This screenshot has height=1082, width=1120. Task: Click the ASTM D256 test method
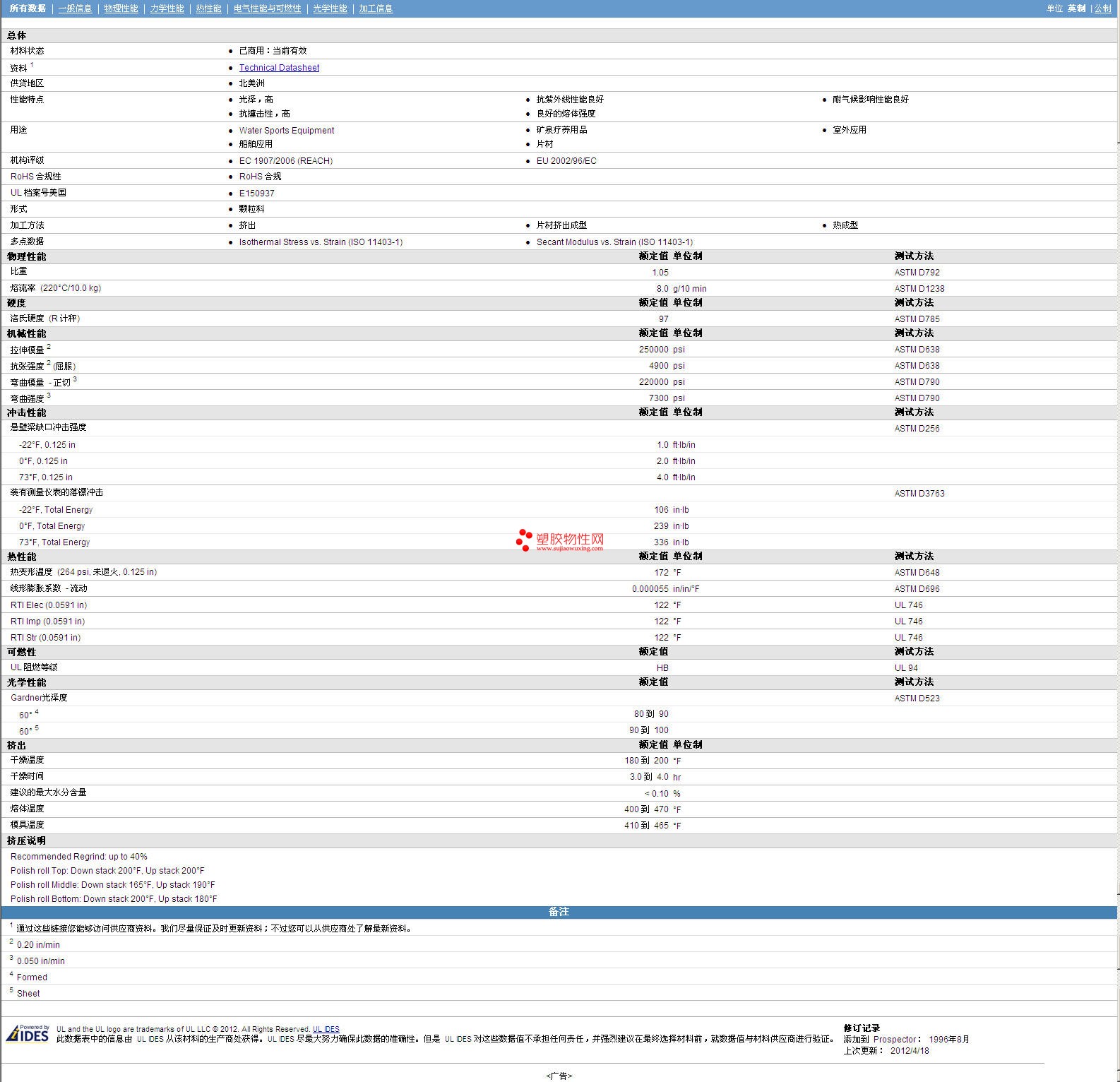click(917, 429)
